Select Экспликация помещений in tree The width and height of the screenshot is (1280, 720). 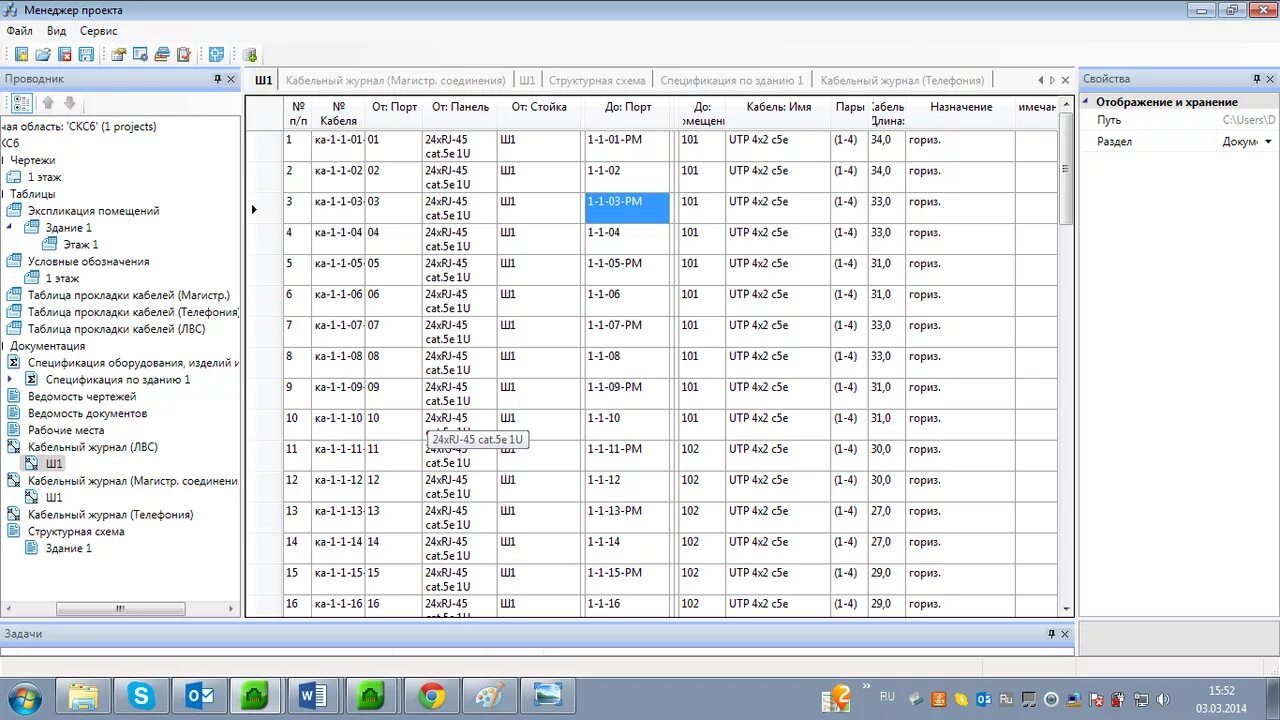pos(93,211)
